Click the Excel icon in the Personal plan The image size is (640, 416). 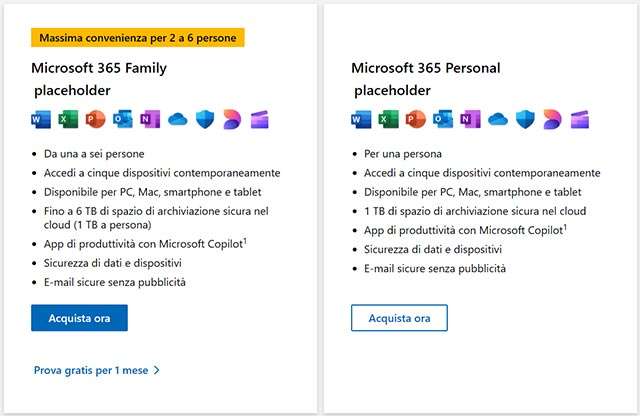pos(389,120)
